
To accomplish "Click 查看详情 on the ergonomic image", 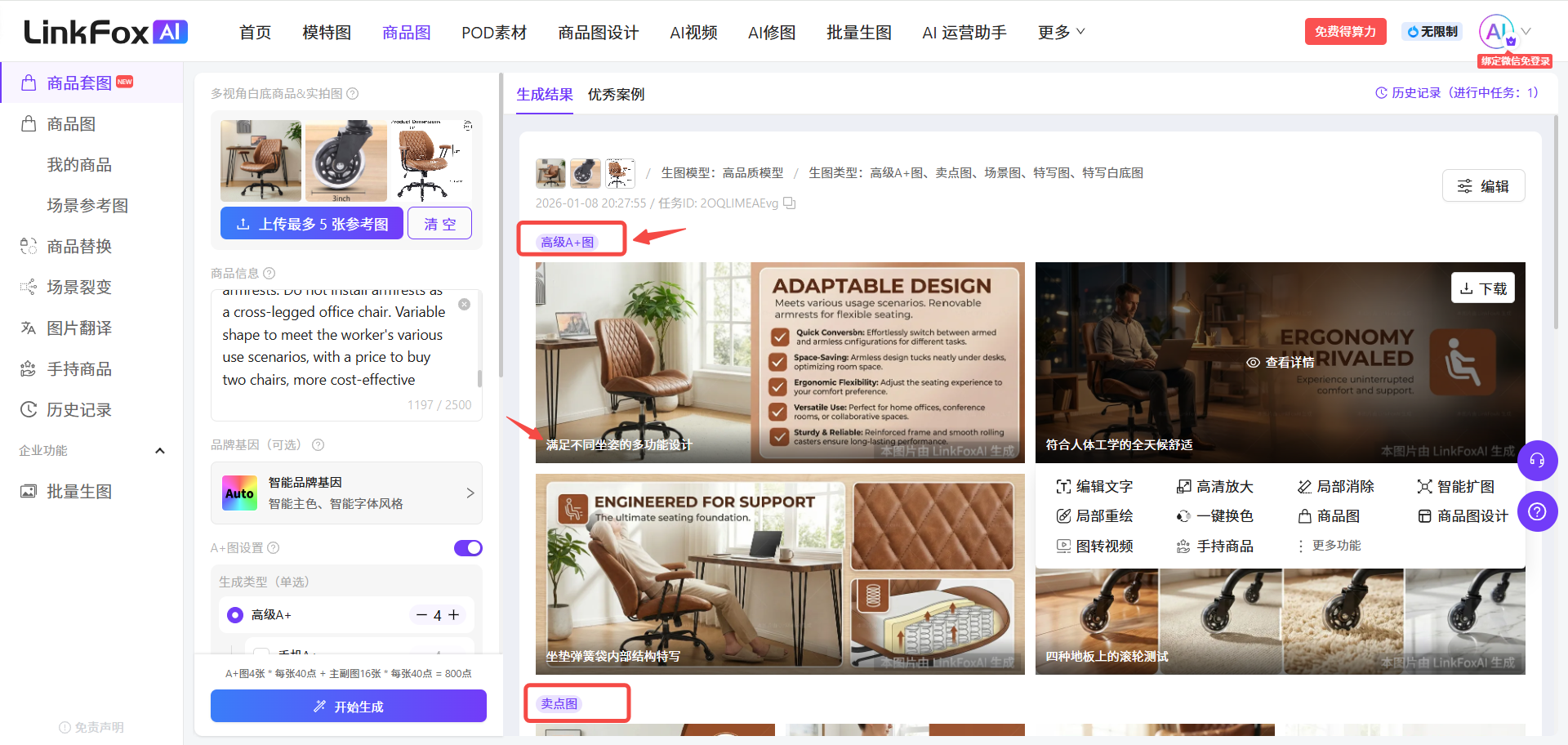I will [x=1280, y=362].
